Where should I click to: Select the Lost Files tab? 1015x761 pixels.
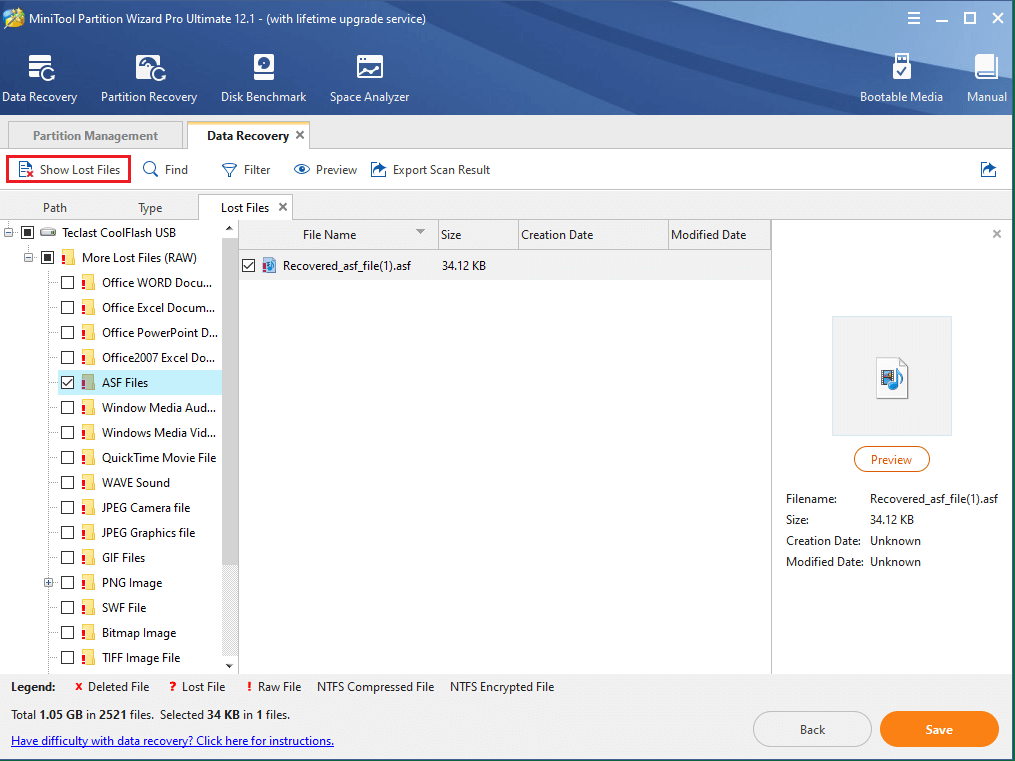245,207
